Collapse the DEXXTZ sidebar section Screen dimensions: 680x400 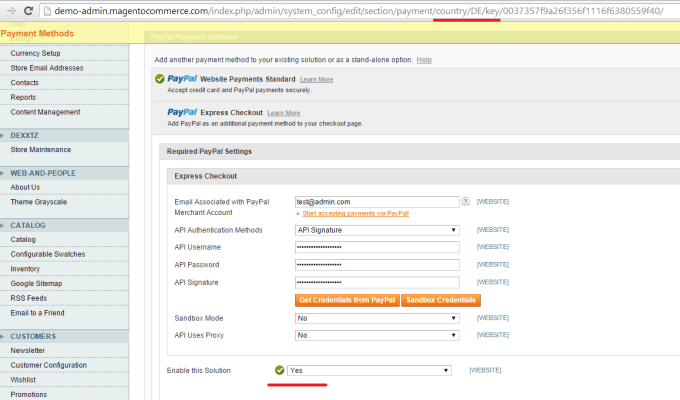click(x=64, y=135)
